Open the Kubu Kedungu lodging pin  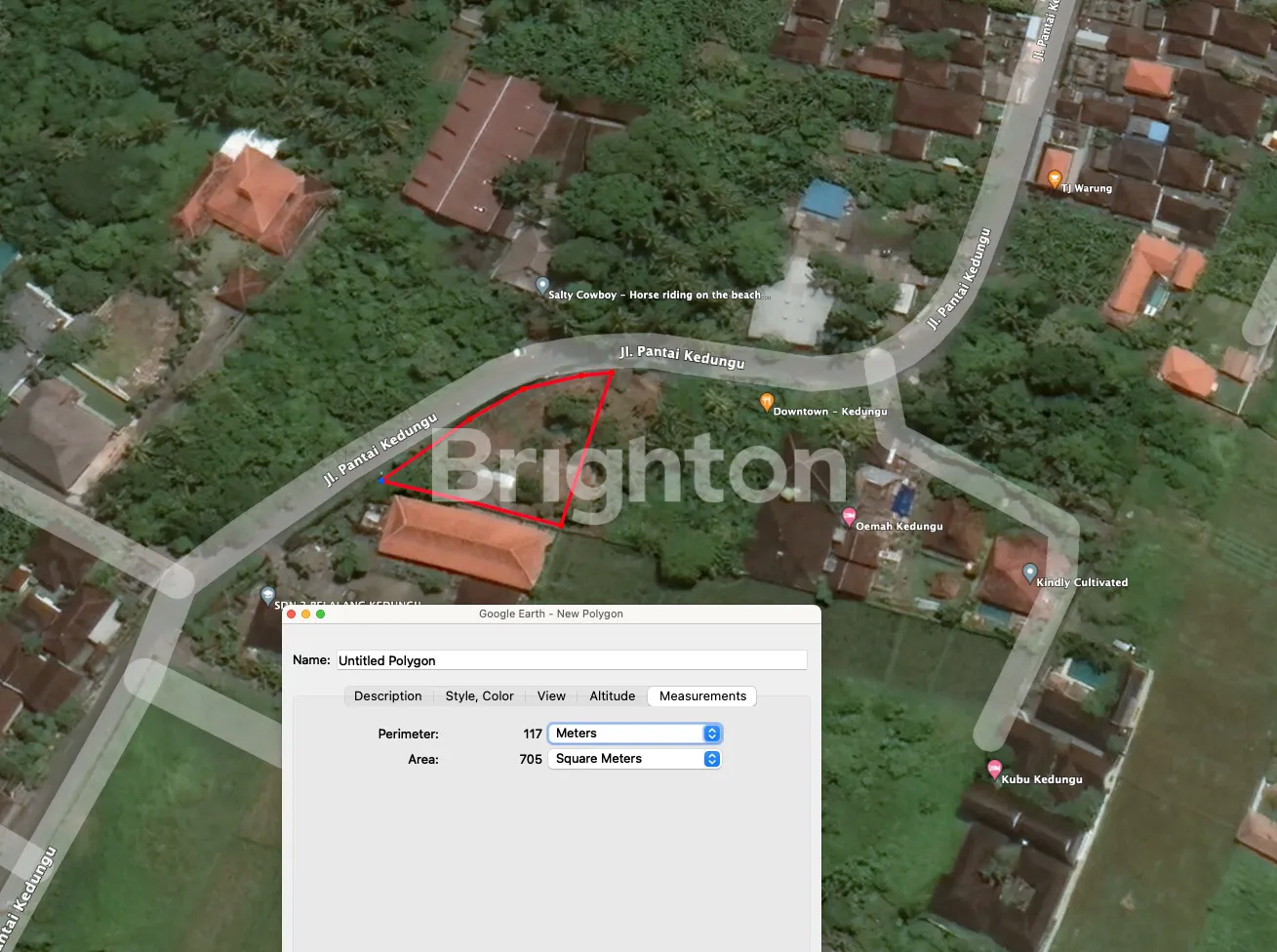[x=994, y=770]
